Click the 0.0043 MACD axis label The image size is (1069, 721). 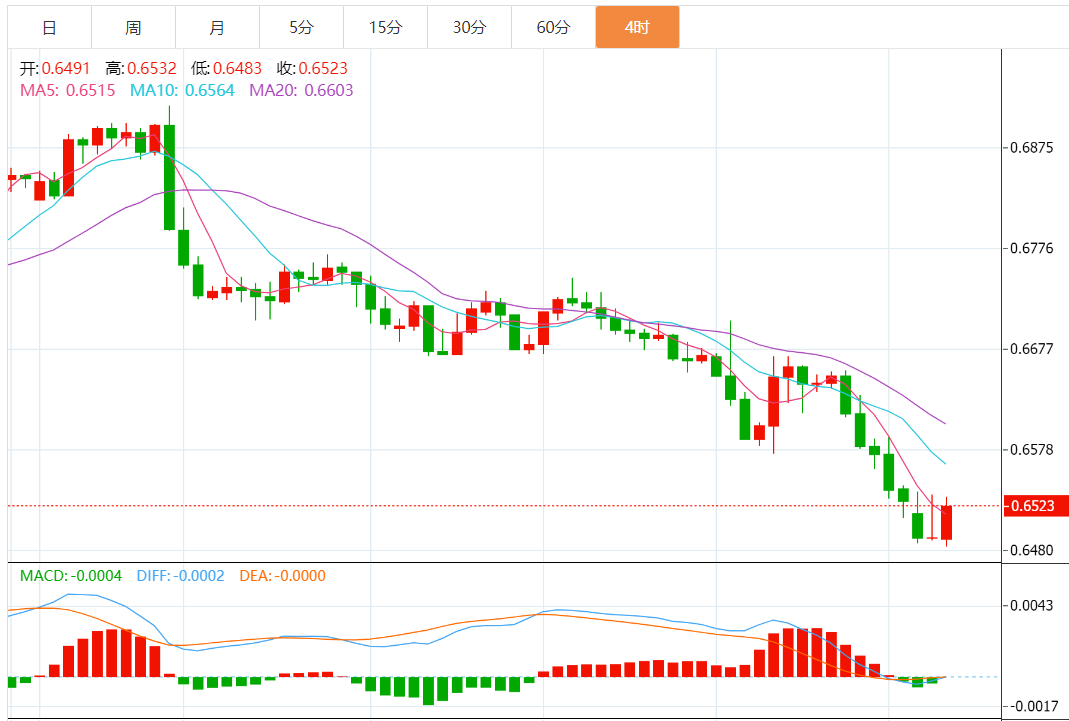point(1030,605)
